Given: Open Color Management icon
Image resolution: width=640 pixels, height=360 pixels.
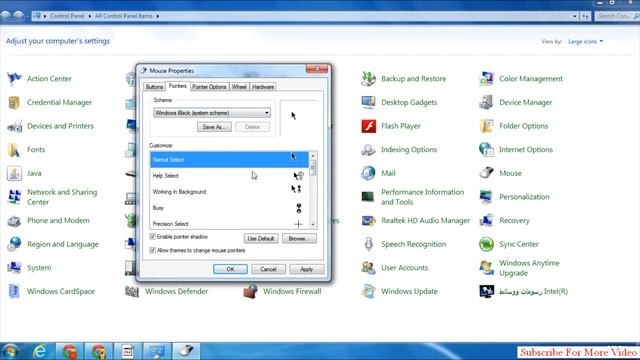Looking at the screenshot, I should click(x=486, y=78).
